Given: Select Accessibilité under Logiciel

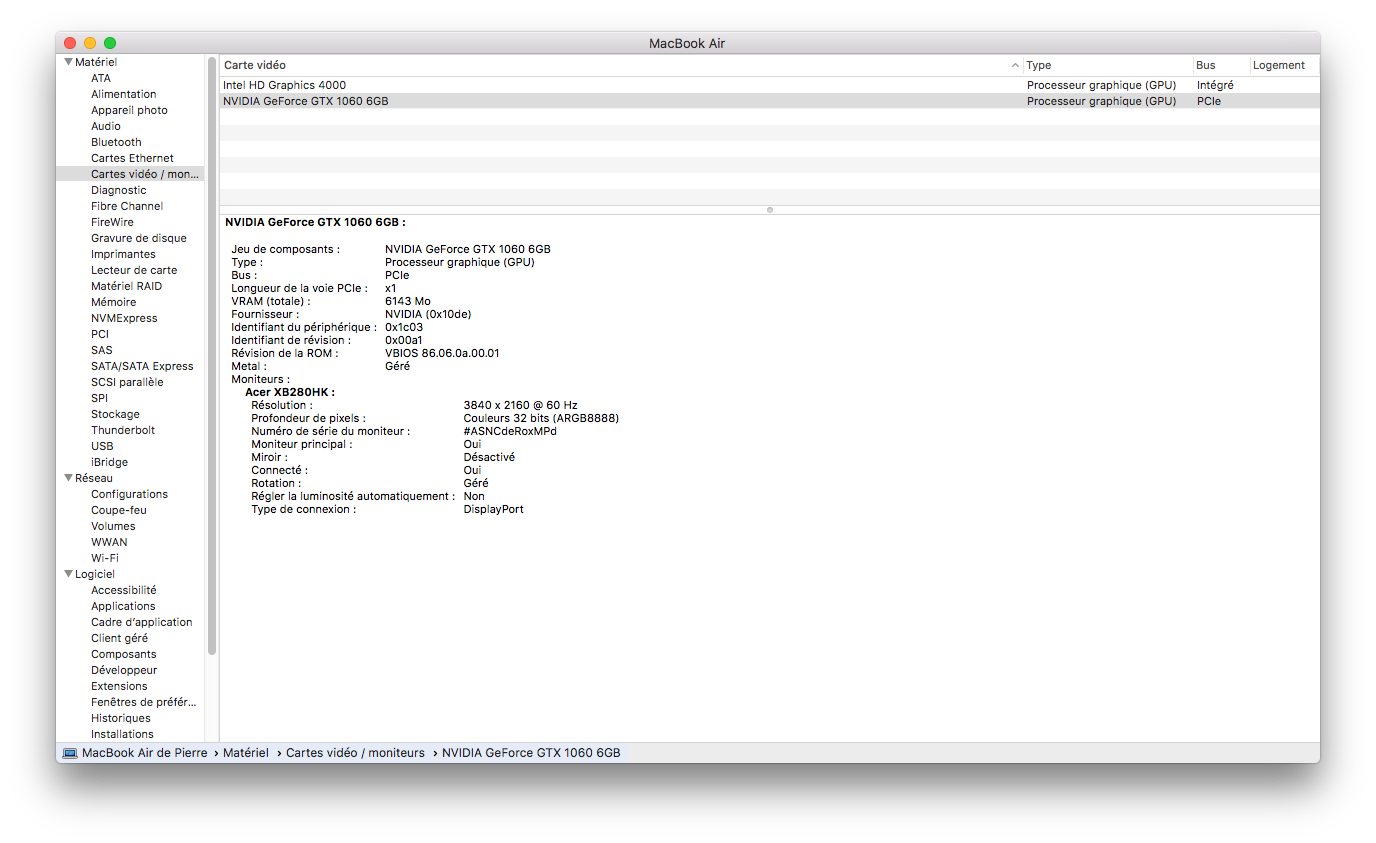Looking at the screenshot, I should coord(124,590).
